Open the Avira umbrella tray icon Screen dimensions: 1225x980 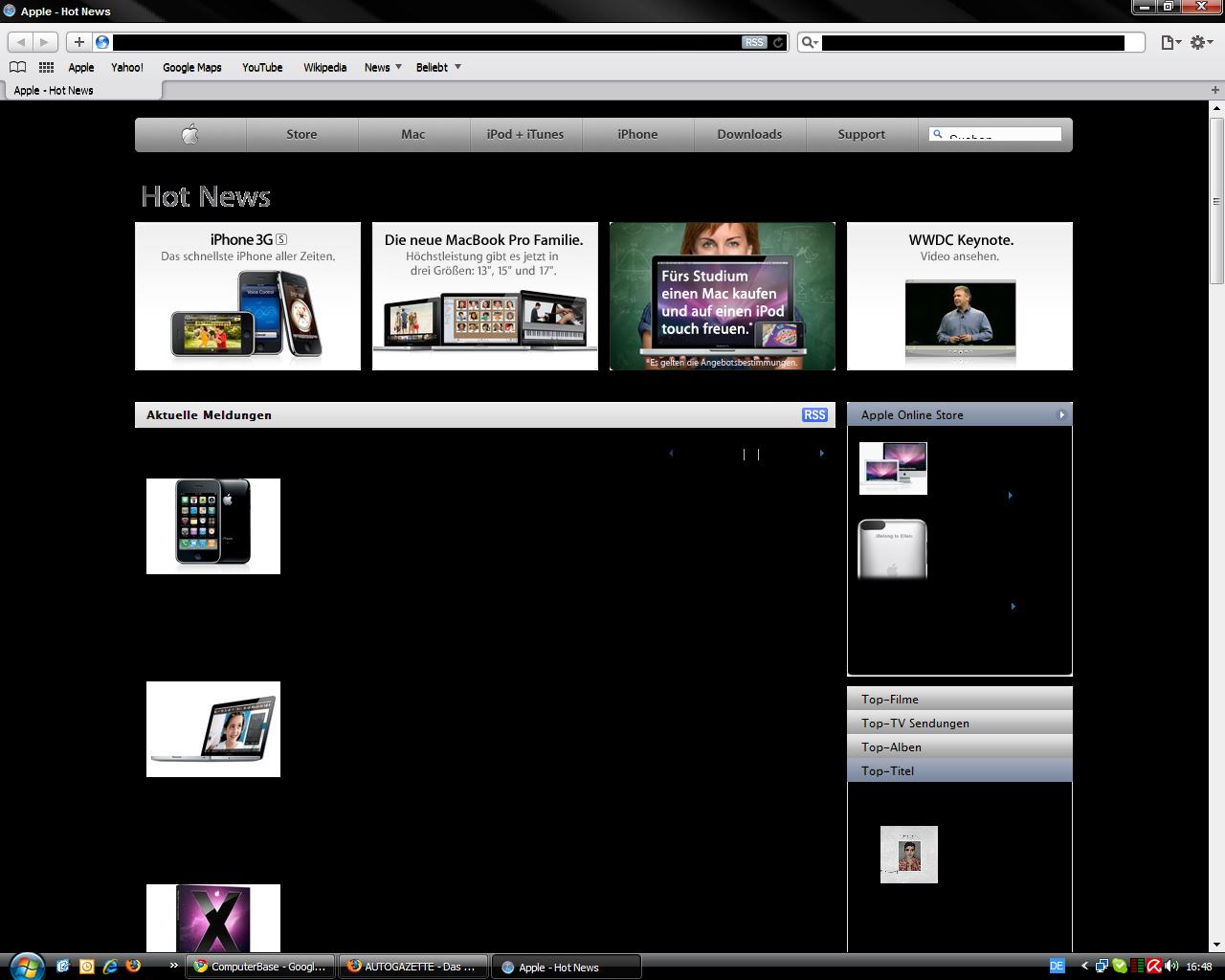click(x=1154, y=967)
